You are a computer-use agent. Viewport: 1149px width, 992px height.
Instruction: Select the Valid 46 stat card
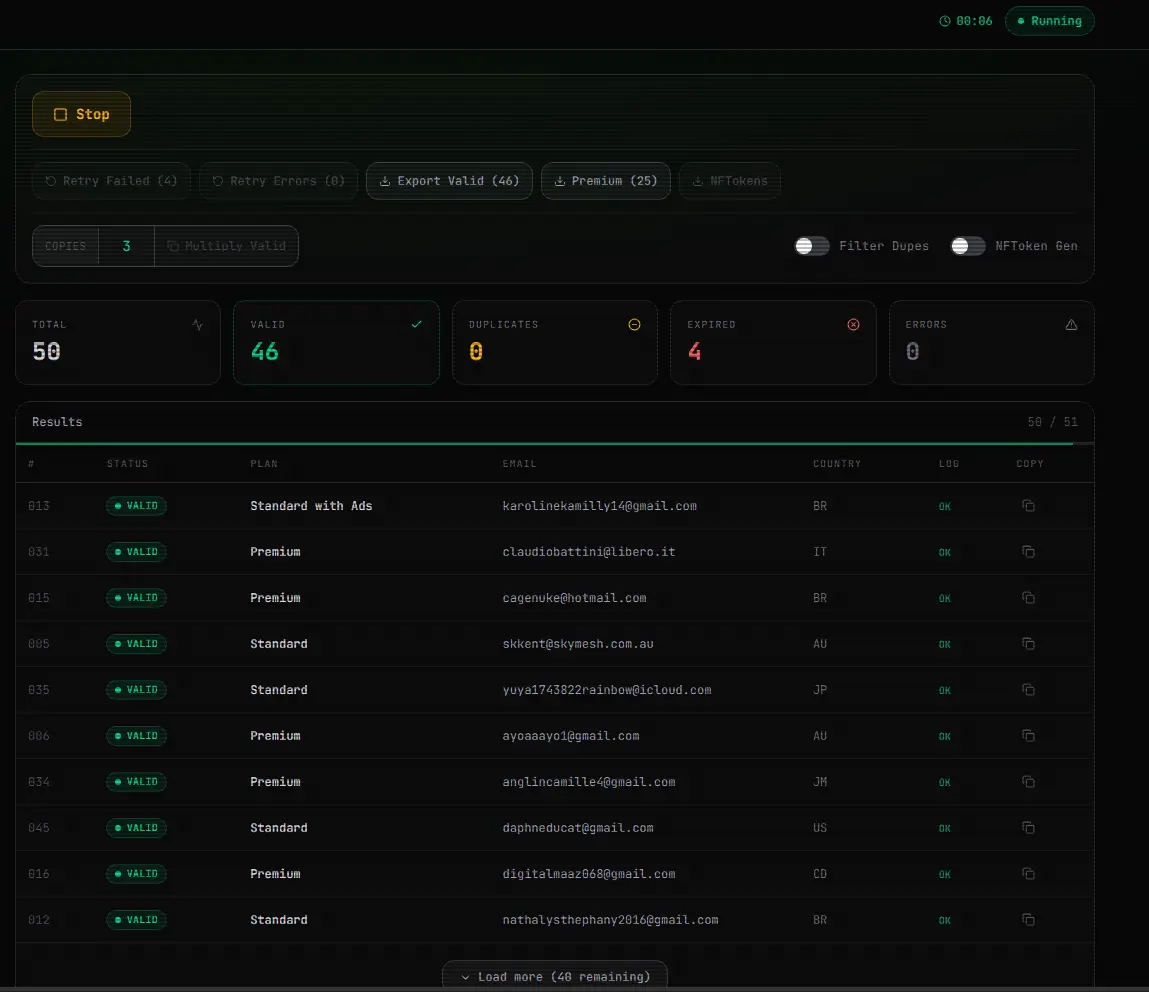[336, 342]
